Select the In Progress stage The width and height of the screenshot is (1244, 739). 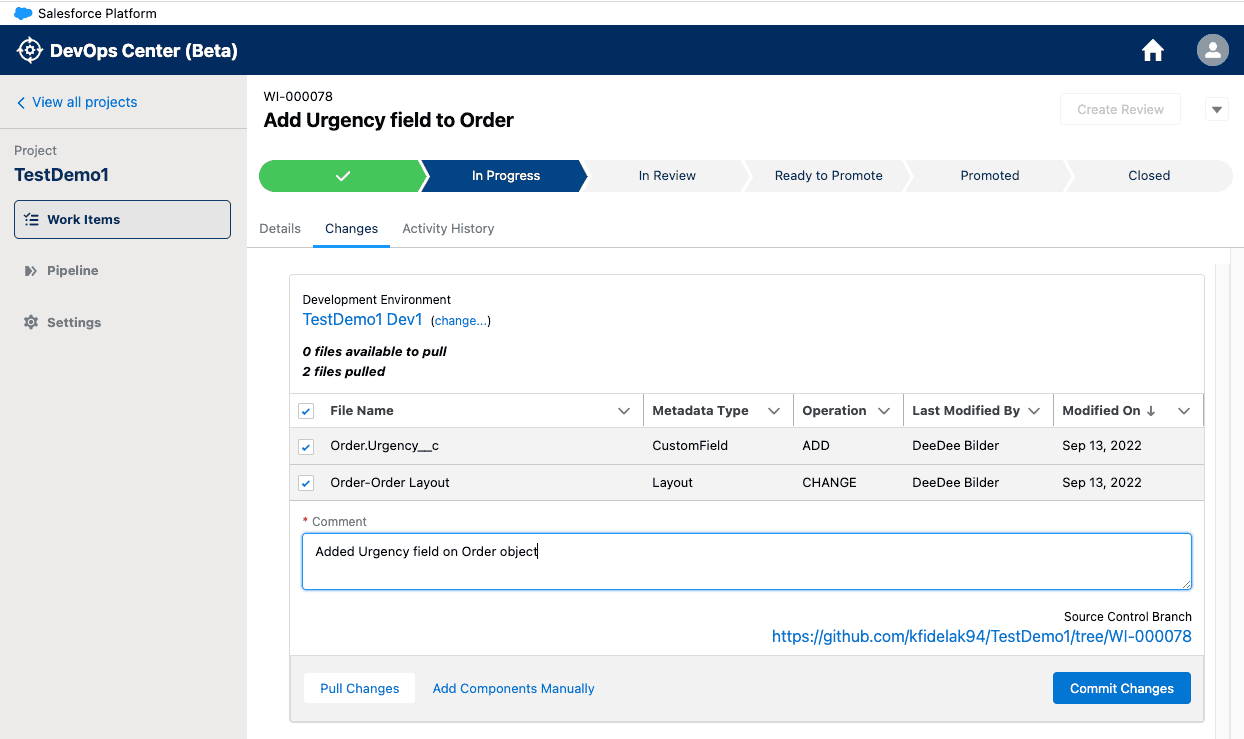point(505,176)
